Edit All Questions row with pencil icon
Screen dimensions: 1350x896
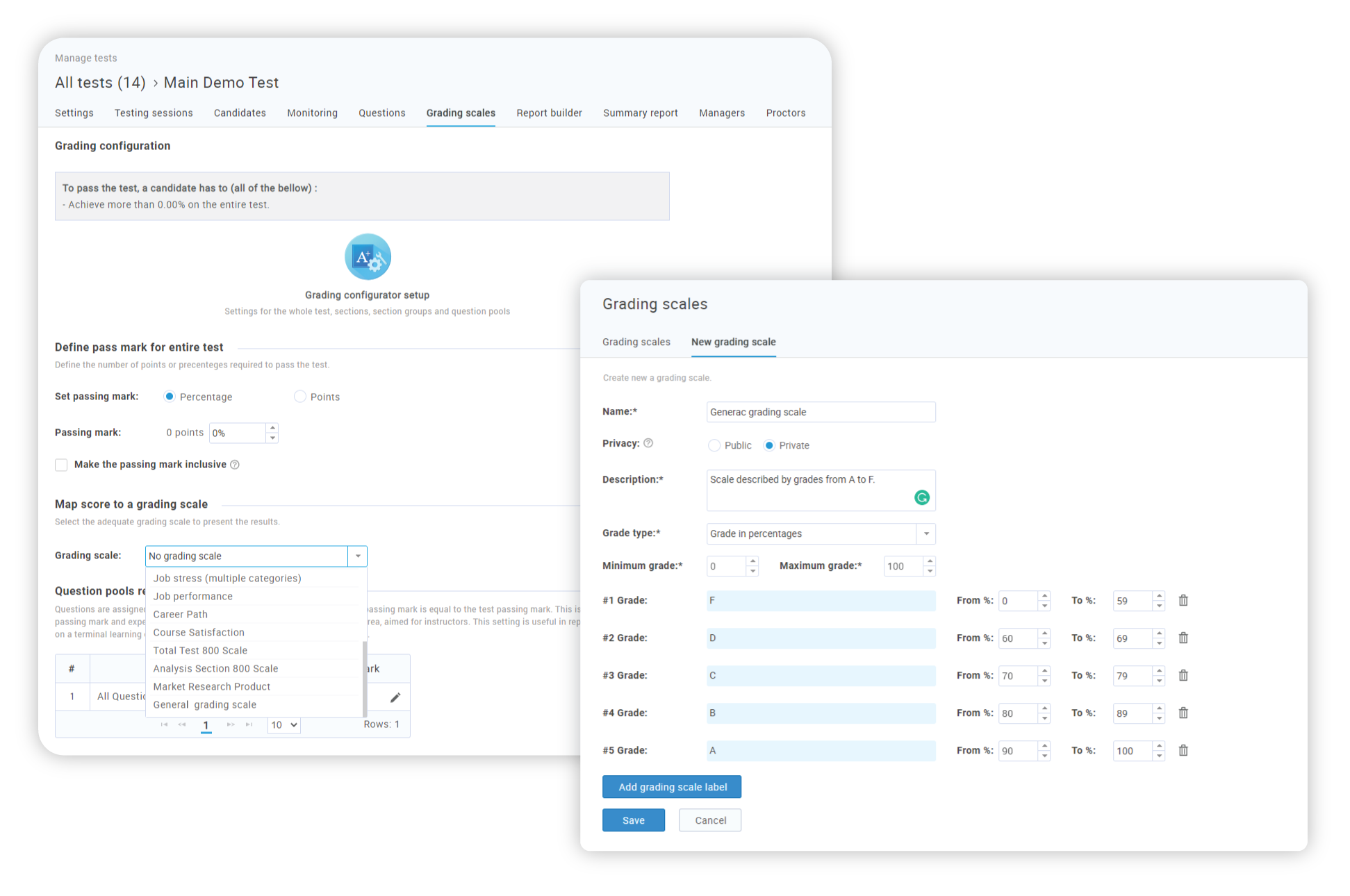(x=395, y=697)
